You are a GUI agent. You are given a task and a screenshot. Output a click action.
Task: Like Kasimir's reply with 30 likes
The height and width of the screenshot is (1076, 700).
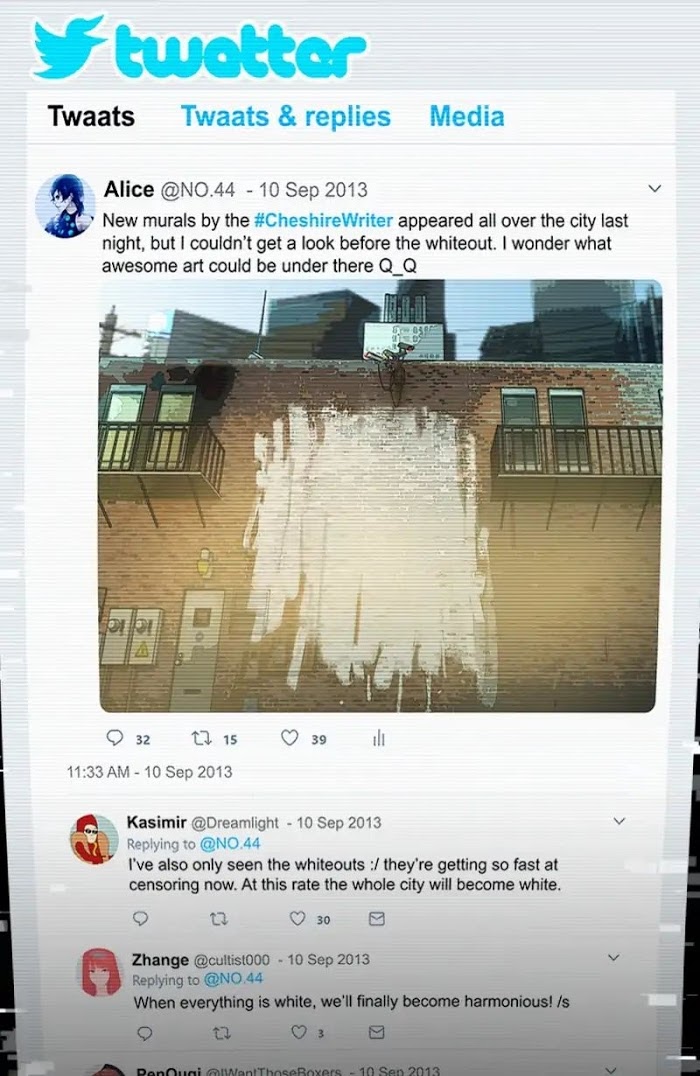pos(297,918)
